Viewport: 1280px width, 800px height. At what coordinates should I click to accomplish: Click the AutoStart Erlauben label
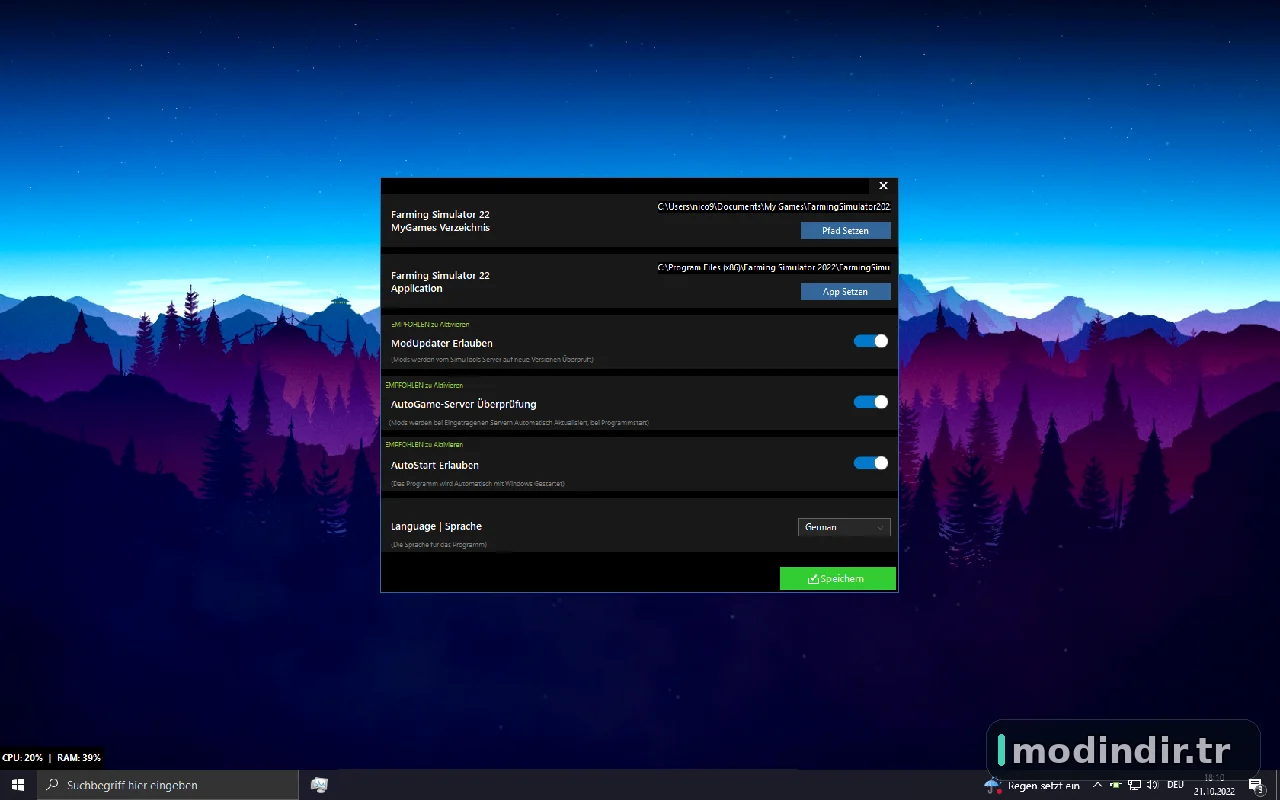[x=435, y=466]
